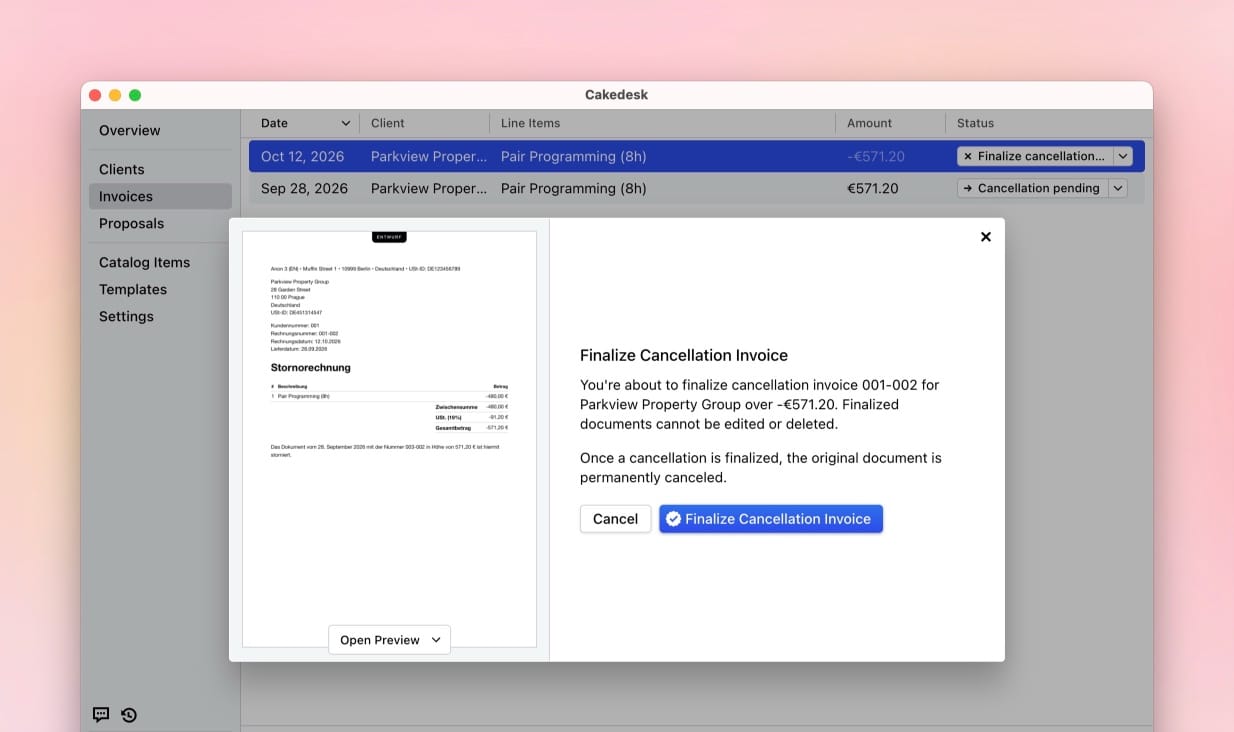Click Pair Programming (8h) in Sep 28 row
This screenshot has height=732, width=1234.
pos(573,188)
